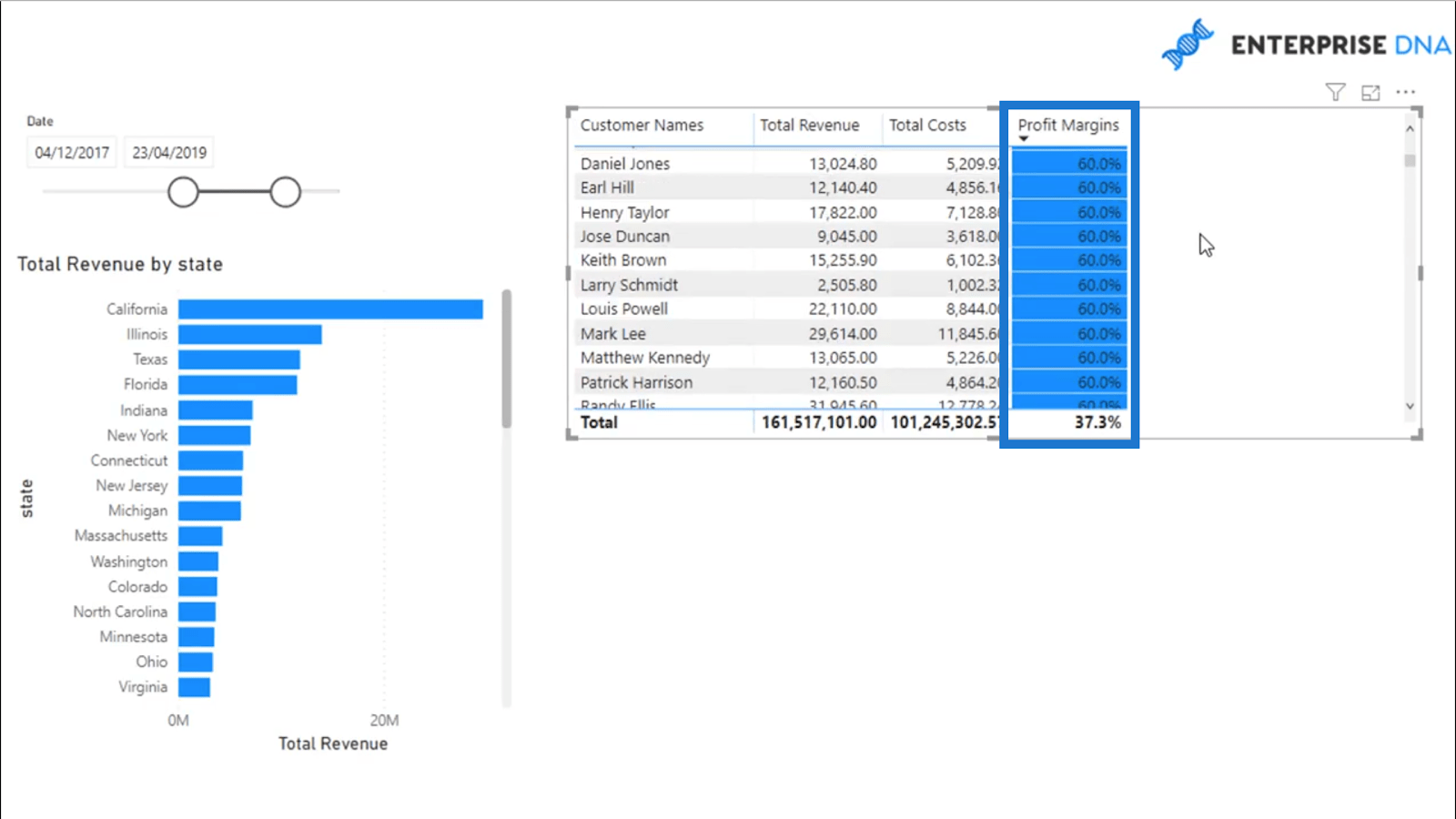Sort by Customer Names column header
This screenshot has width=1456, height=819.
642,126
